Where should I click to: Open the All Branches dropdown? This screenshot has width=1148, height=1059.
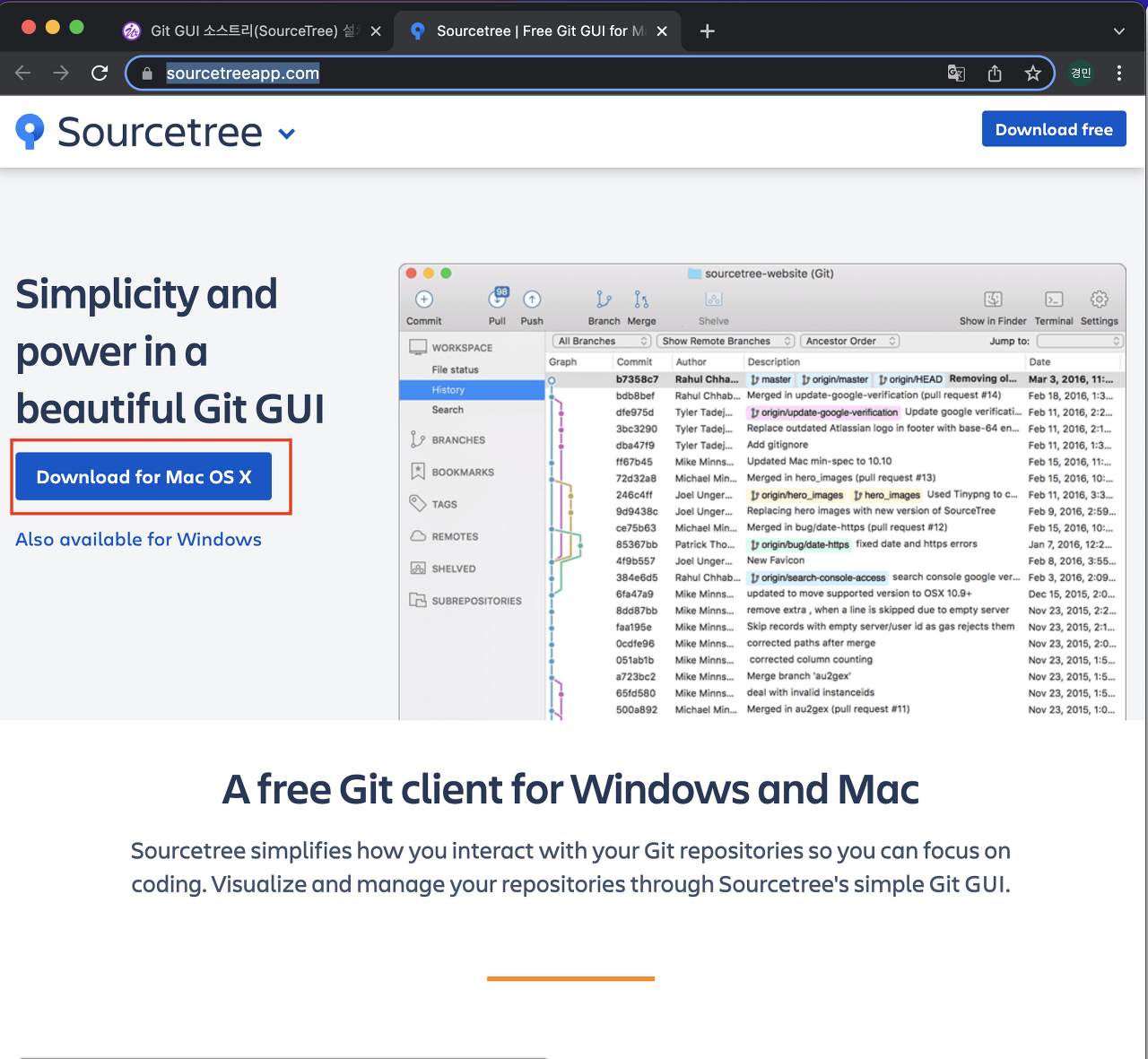(x=602, y=342)
